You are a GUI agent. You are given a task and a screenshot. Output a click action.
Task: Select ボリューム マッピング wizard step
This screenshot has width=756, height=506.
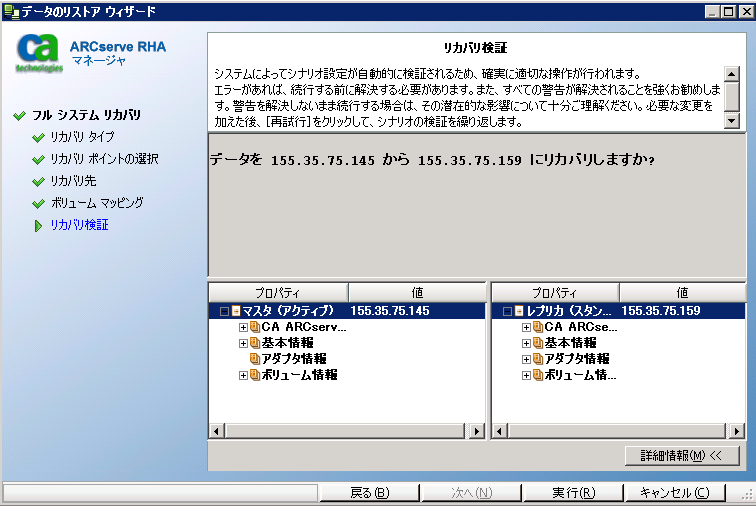point(97,203)
